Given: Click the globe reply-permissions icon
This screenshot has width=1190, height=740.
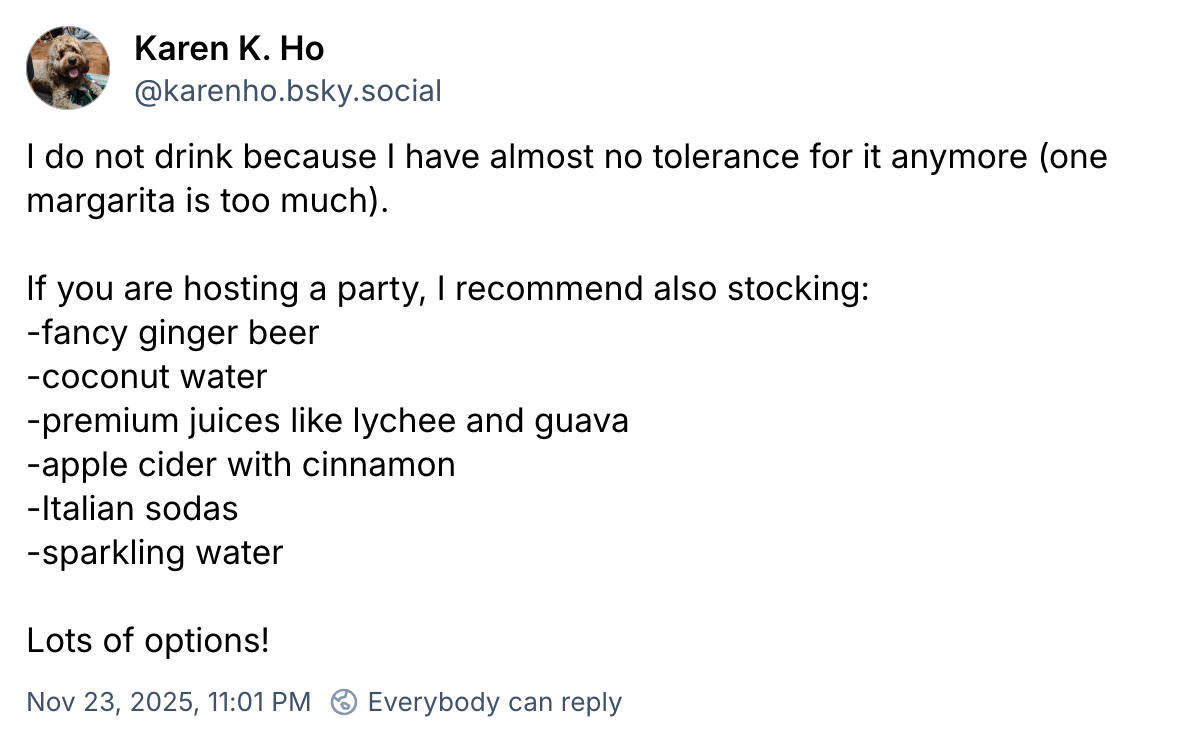Looking at the screenshot, I should coord(345,702).
